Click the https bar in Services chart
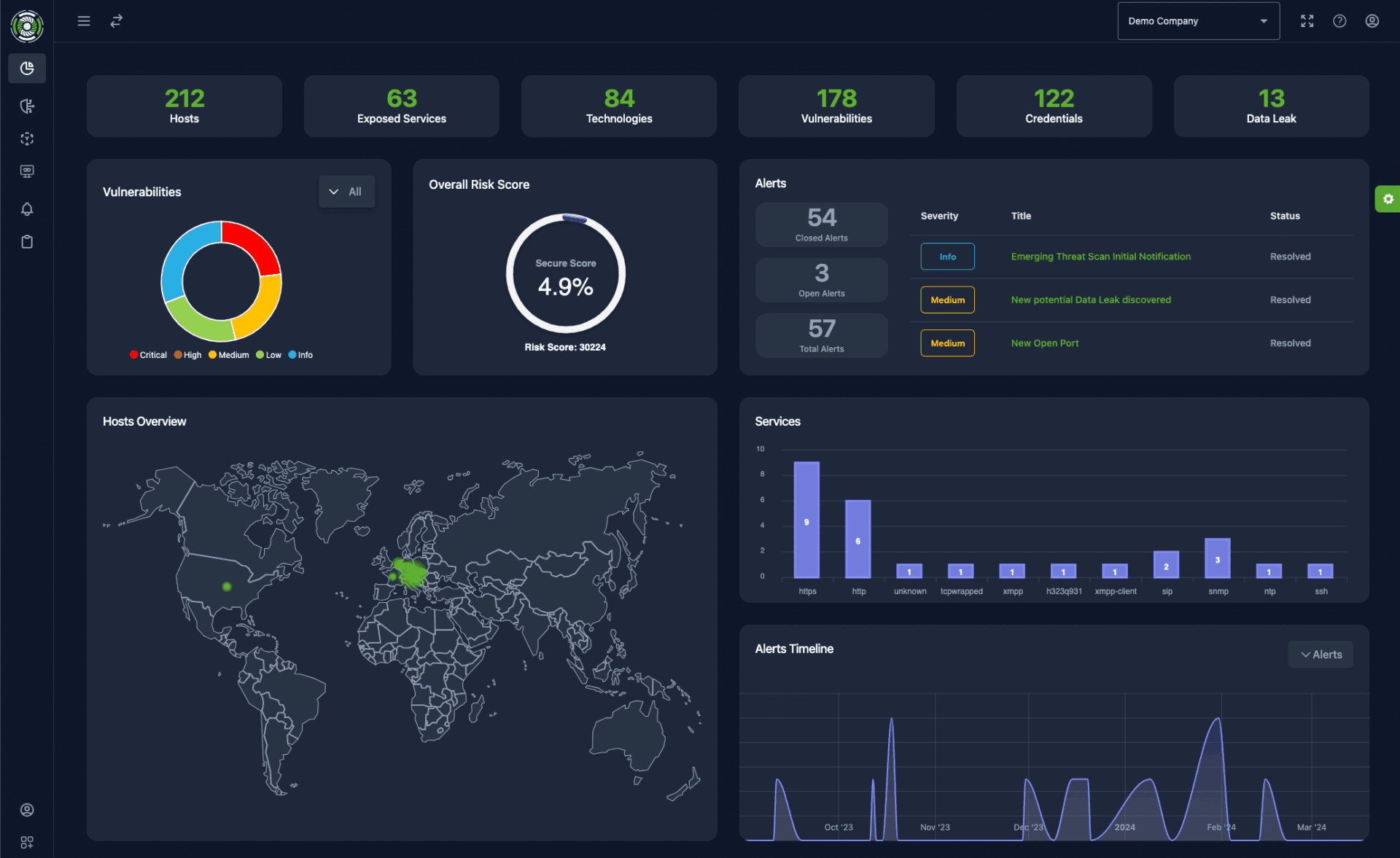Screen dimensions: 1400x858 (x=806, y=520)
